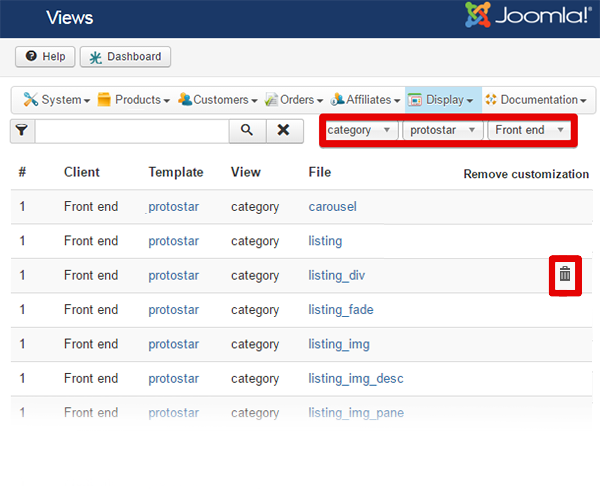Click the Remove customization column header
Viewport: 600px width, 489px height.
tap(526, 174)
